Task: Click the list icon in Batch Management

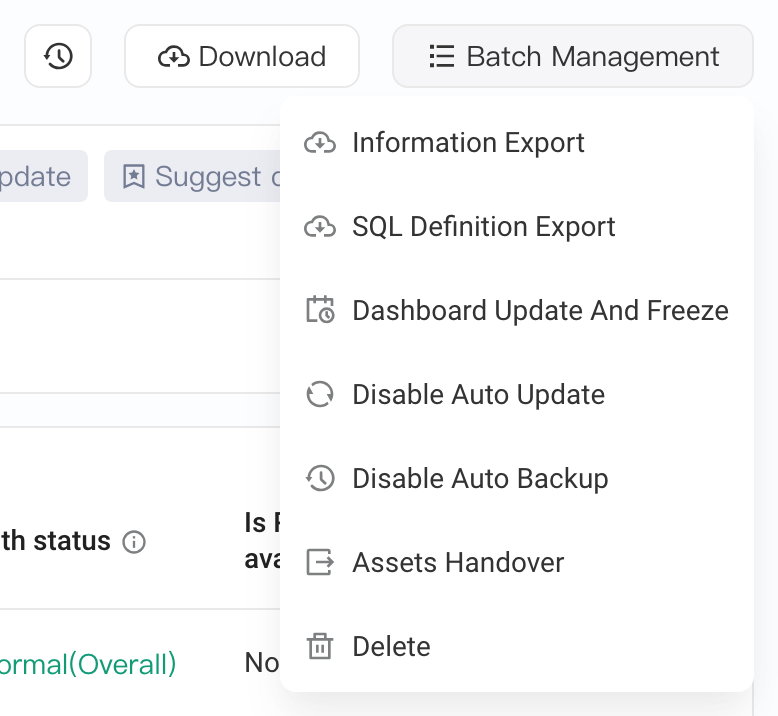Action: [442, 56]
